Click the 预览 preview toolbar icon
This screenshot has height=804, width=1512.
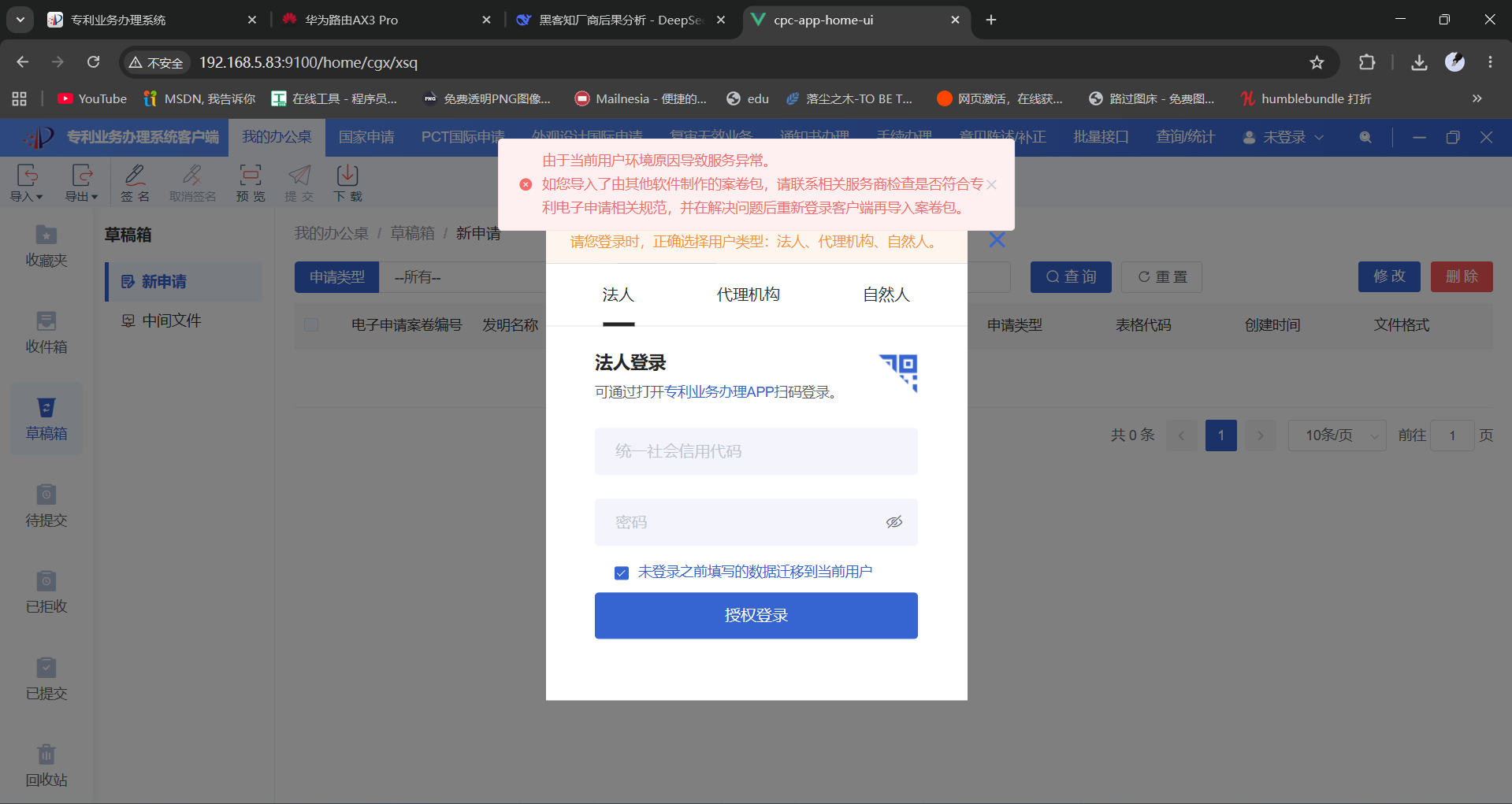point(251,183)
